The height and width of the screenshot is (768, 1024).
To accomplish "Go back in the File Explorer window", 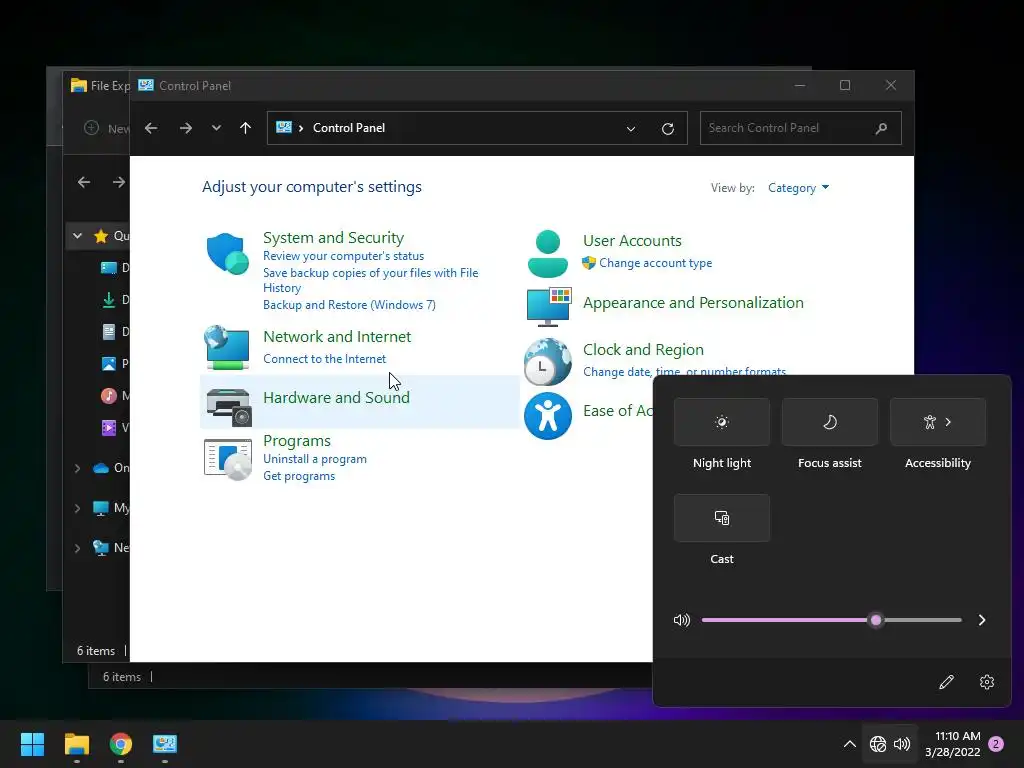I will (84, 182).
